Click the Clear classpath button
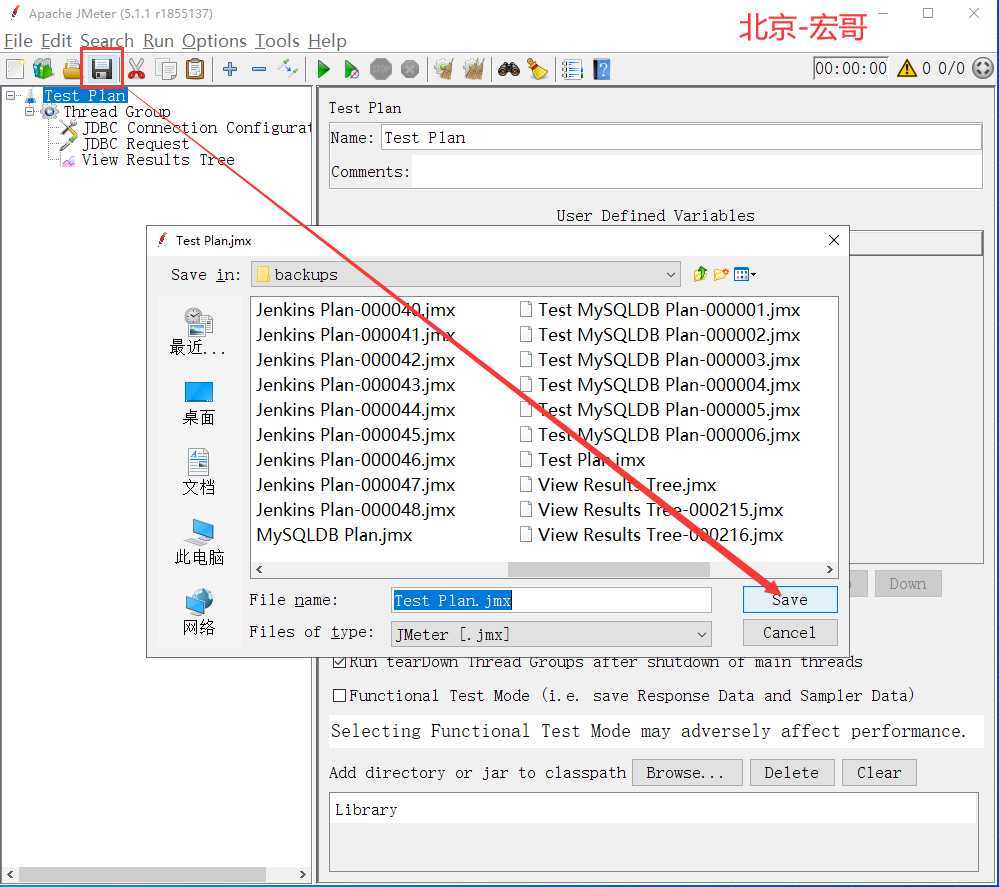999x887 pixels. [879, 772]
